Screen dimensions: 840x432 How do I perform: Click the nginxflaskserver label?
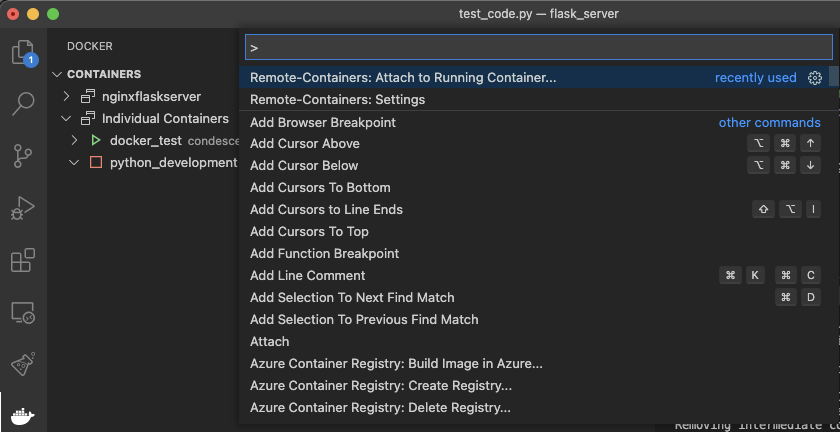click(152, 97)
